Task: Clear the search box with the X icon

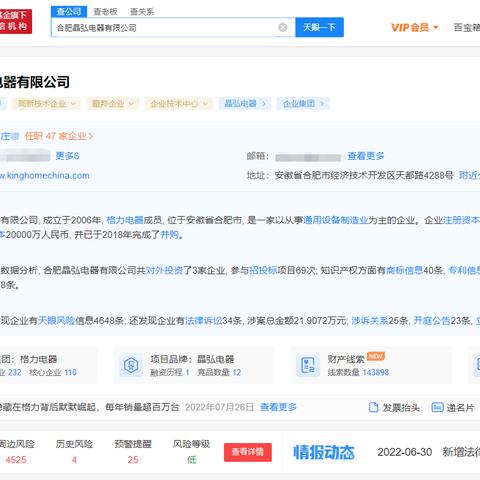Action: pos(283,27)
